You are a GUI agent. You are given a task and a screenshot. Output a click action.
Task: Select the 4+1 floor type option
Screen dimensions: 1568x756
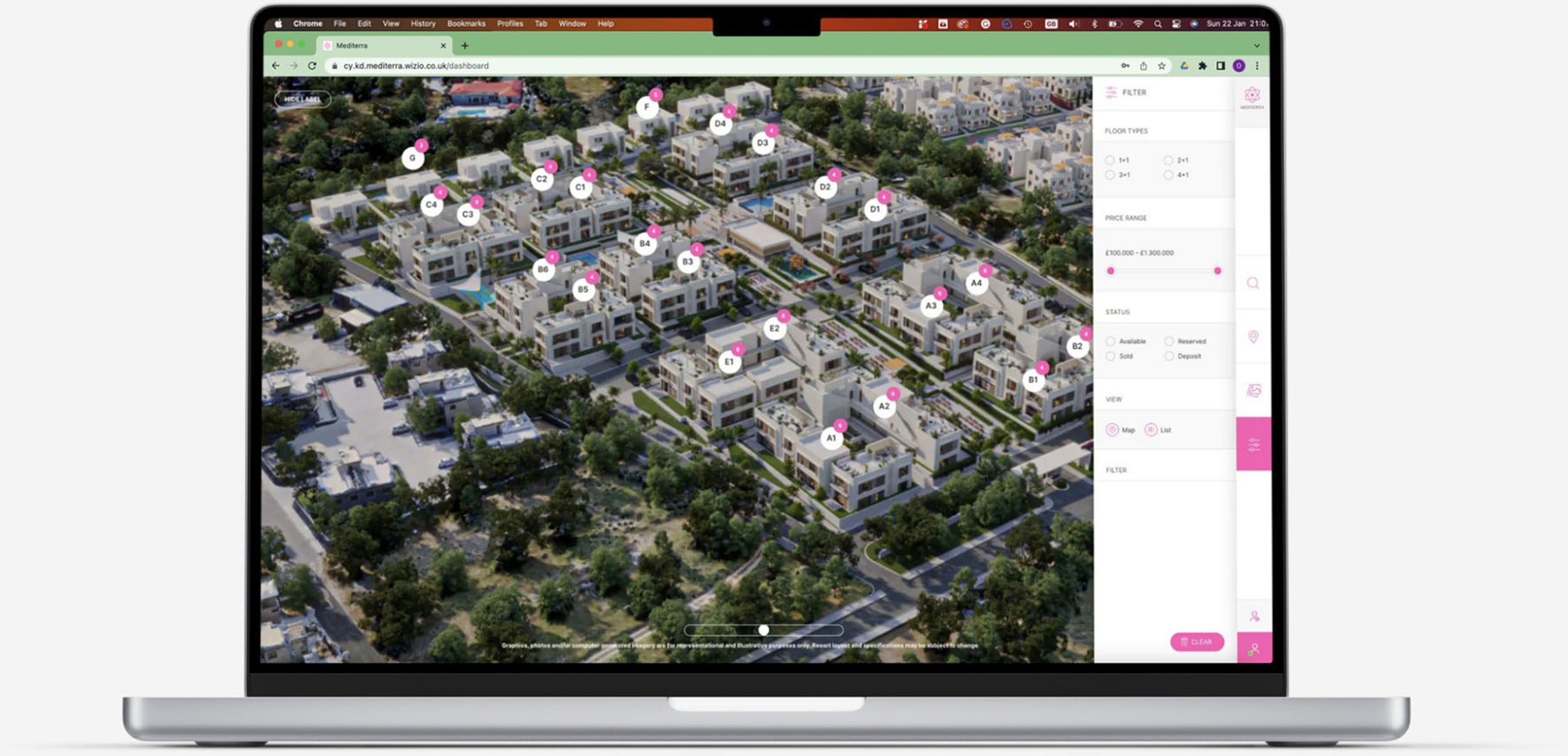[1168, 176]
